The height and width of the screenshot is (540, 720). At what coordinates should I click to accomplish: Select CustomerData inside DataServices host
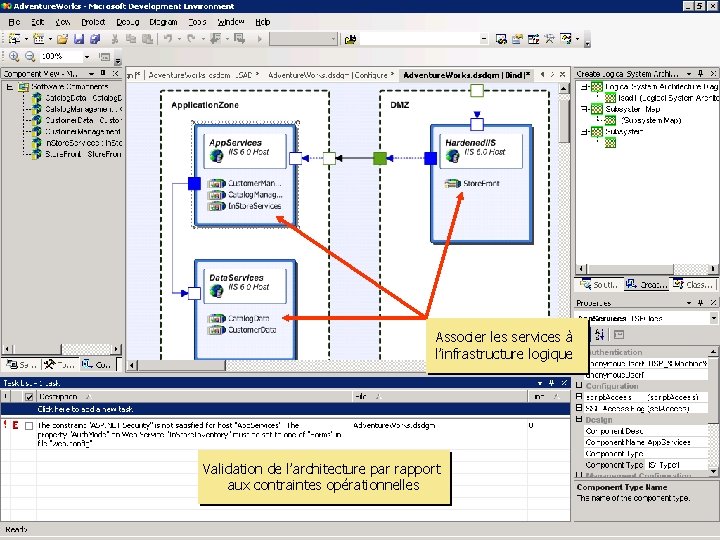(252, 330)
